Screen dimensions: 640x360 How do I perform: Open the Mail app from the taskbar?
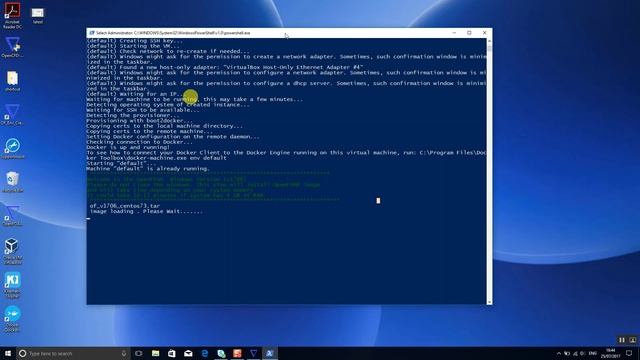coord(188,353)
